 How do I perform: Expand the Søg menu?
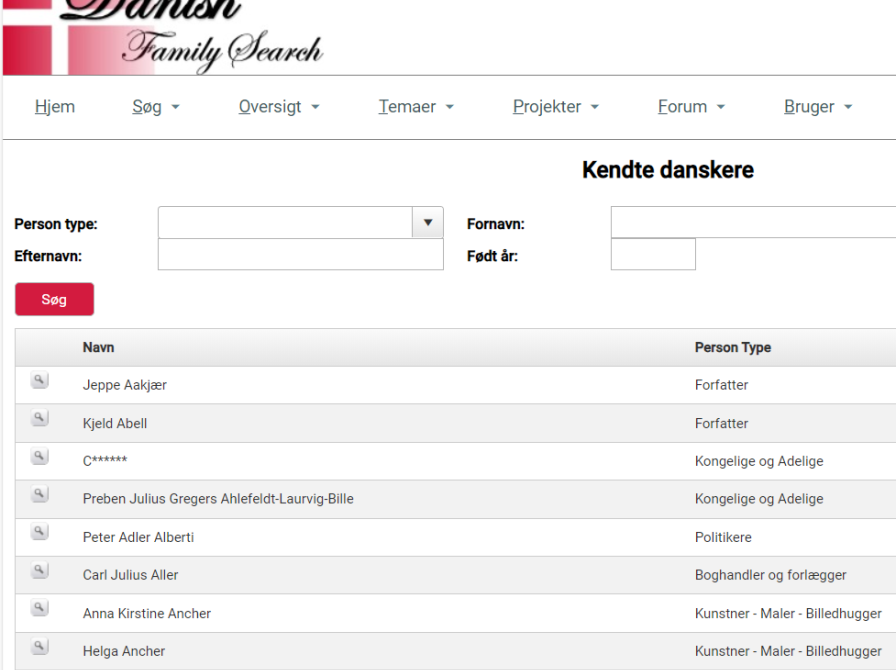click(x=155, y=107)
